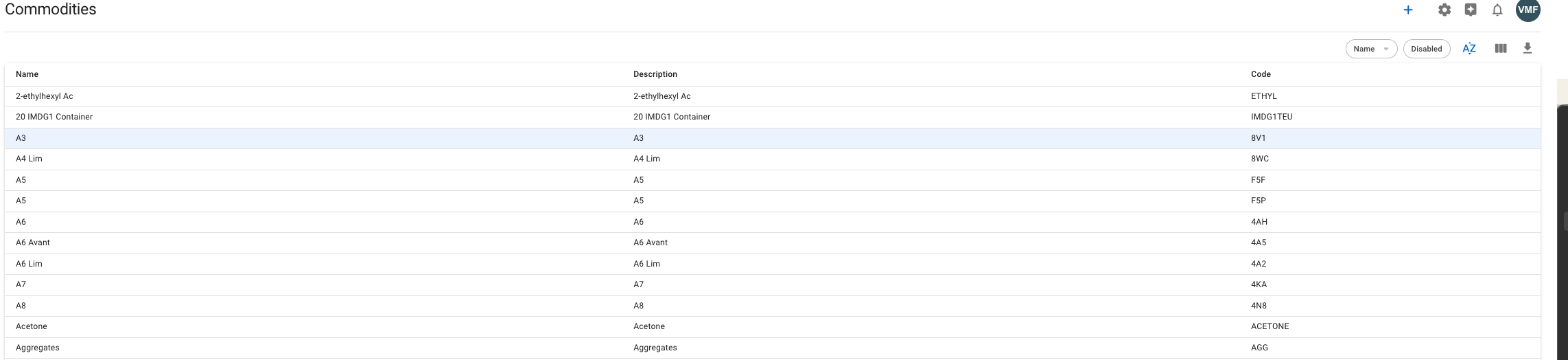This screenshot has height=360, width=1568.
Task: Open the VMF user avatar menu
Action: click(1528, 10)
